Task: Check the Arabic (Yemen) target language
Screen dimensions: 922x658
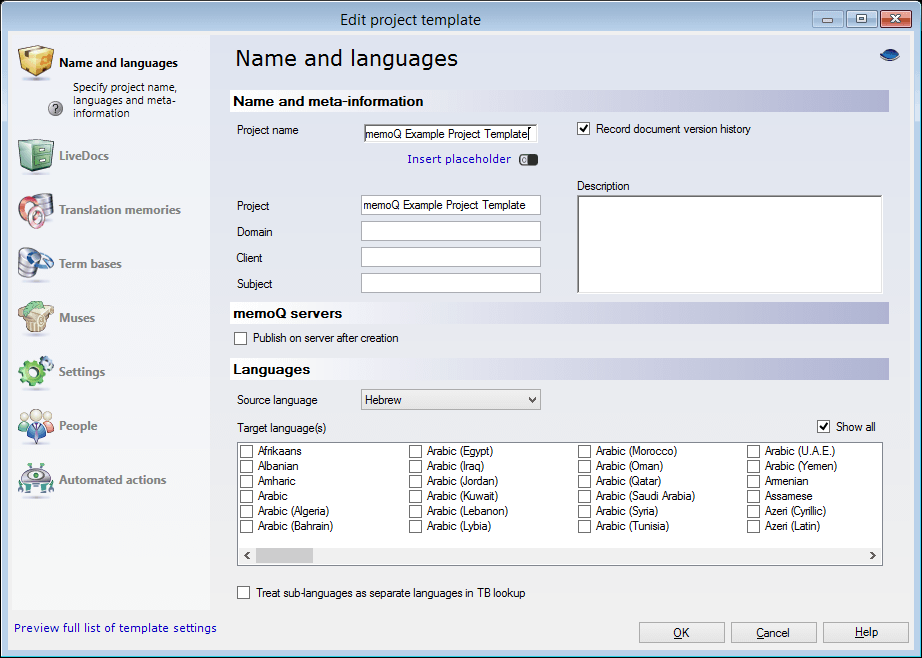Action: pos(753,466)
